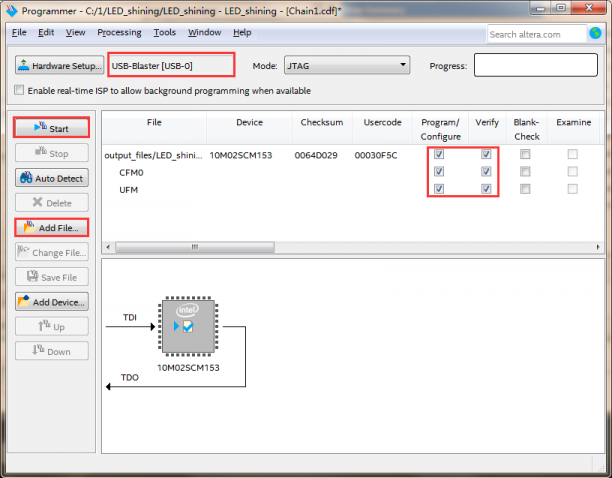This screenshot has width=612, height=478.
Task: Open the Edit menu
Action: 46,32
